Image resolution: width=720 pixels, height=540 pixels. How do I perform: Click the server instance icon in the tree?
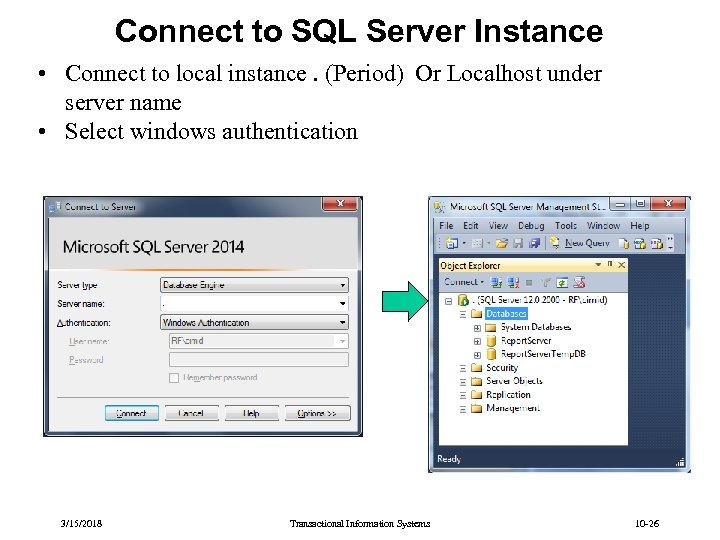(463, 300)
